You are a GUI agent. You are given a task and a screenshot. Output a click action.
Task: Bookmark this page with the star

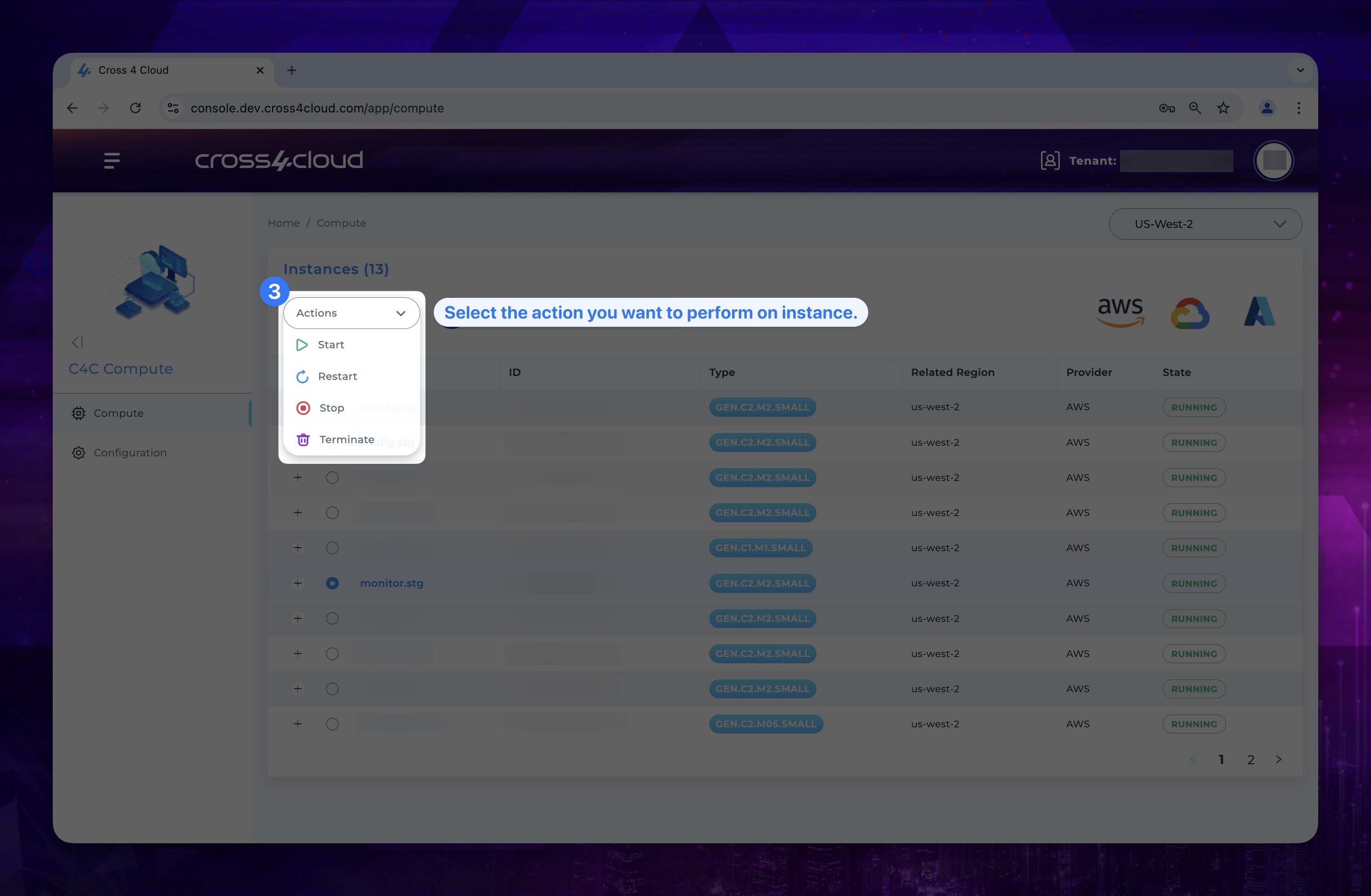click(x=1223, y=108)
